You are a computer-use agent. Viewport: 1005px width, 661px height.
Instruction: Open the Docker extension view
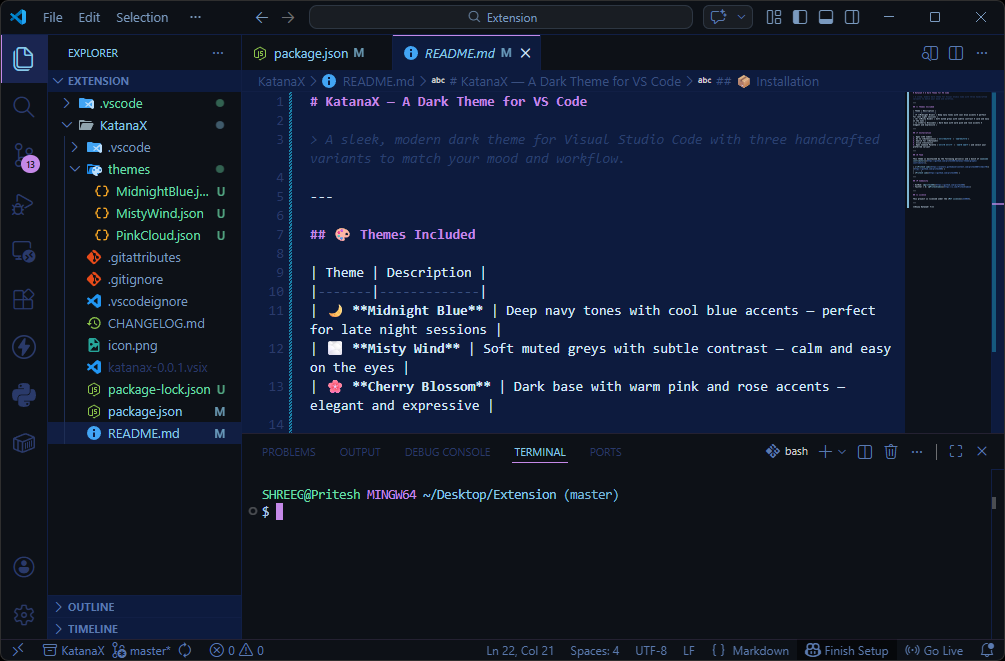click(23, 443)
